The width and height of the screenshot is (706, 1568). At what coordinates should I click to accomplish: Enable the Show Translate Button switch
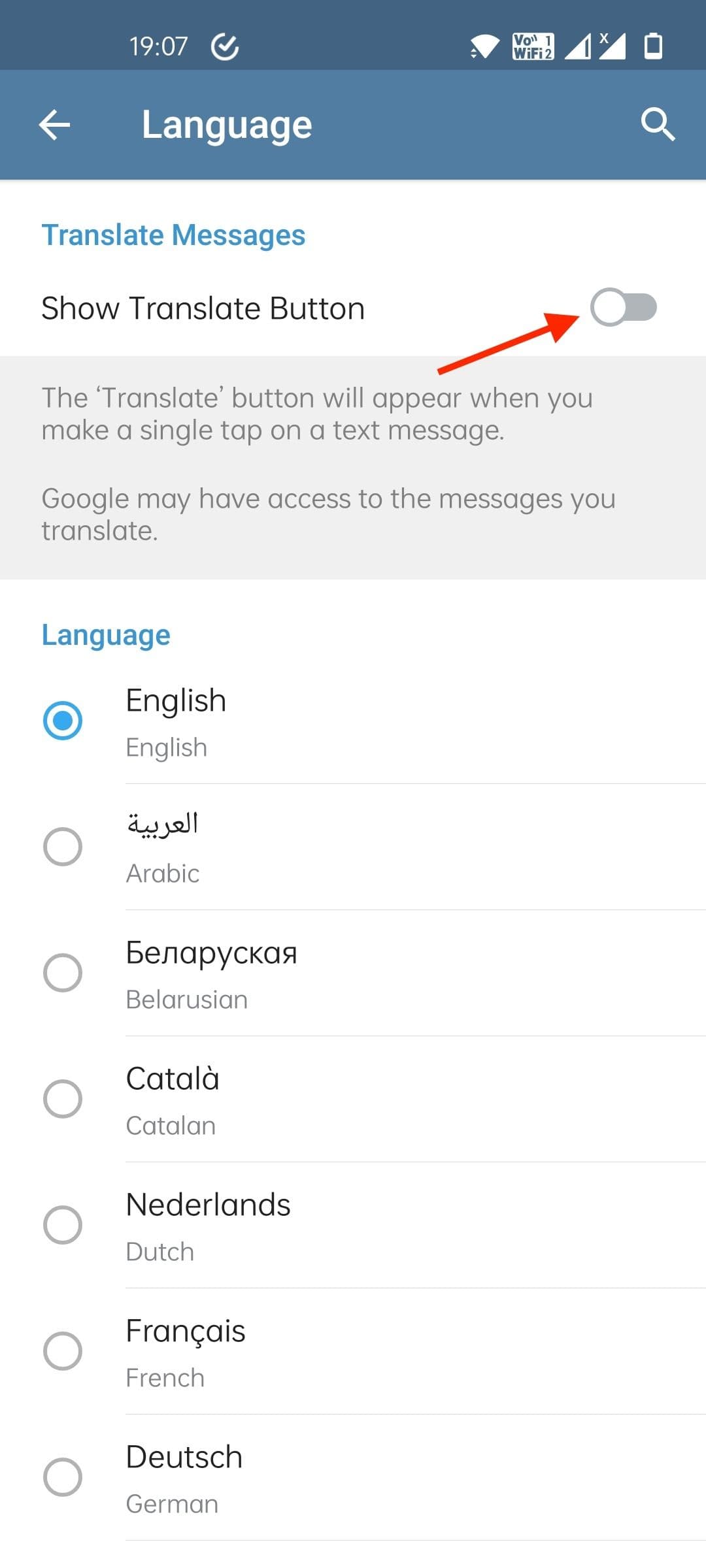(x=623, y=307)
